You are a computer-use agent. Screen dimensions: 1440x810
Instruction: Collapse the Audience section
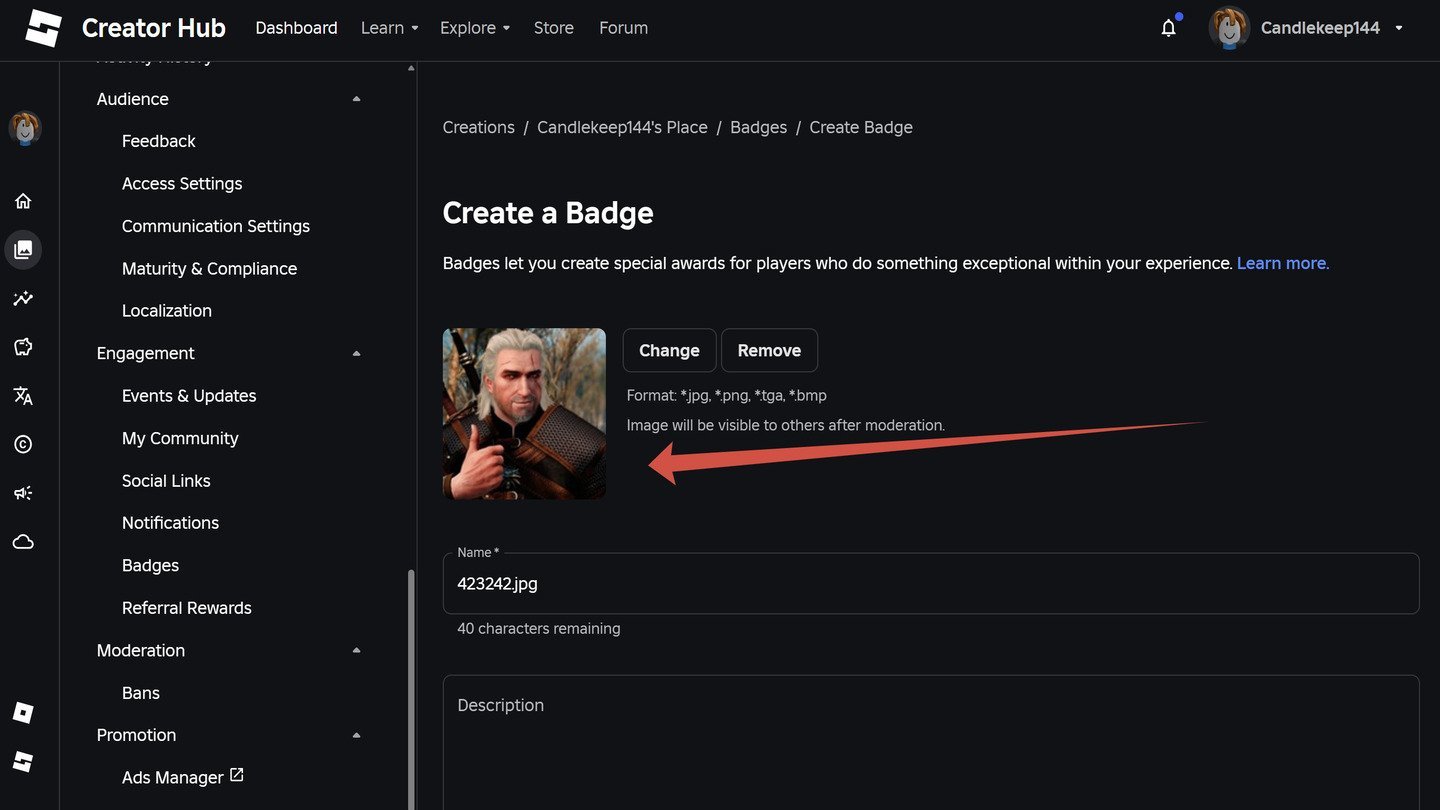coord(357,99)
